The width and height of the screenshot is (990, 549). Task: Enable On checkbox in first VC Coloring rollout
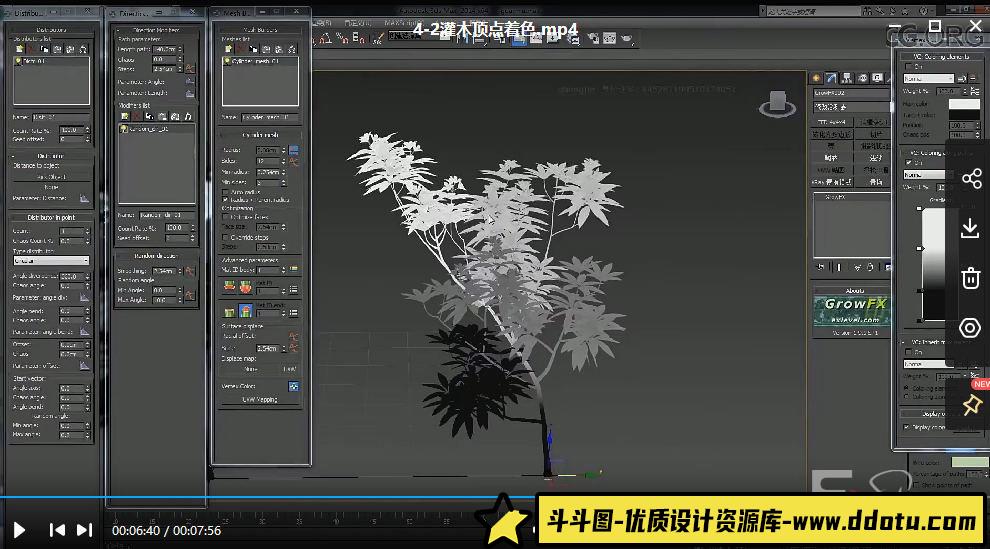(x=909, y=66)
